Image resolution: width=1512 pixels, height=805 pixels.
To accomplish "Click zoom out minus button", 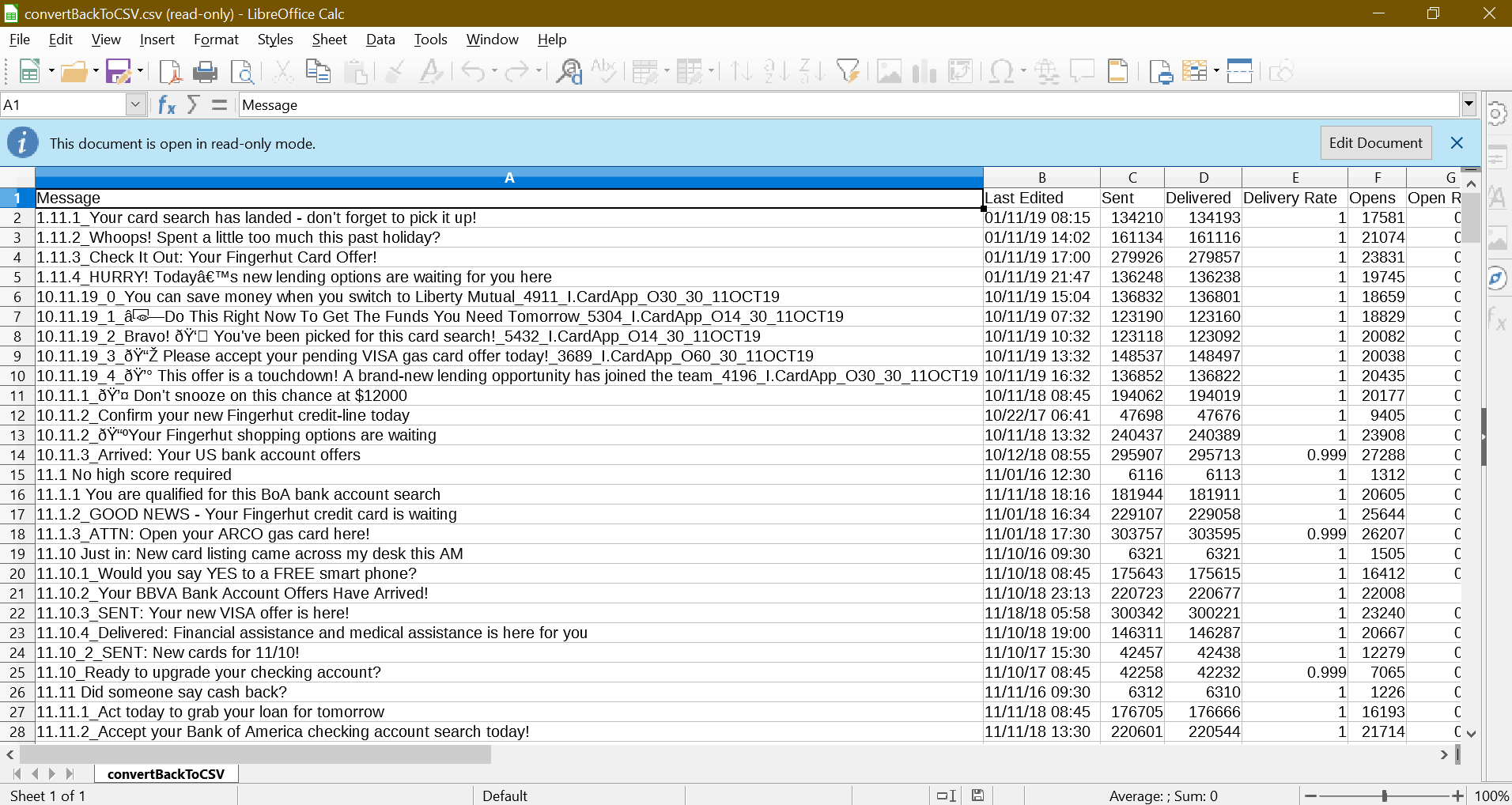I will click(x=1310, y=796).
